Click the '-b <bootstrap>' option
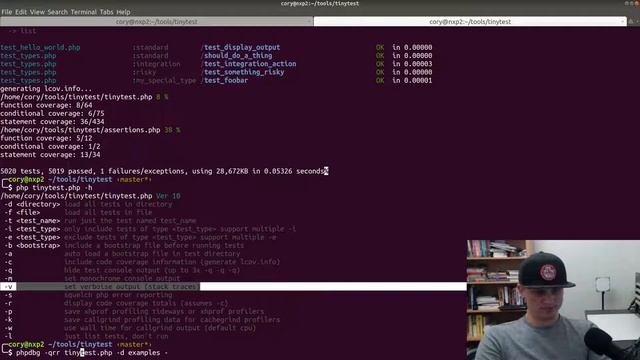The width and height of the screenshot is (640, 360). coord(32,245)
